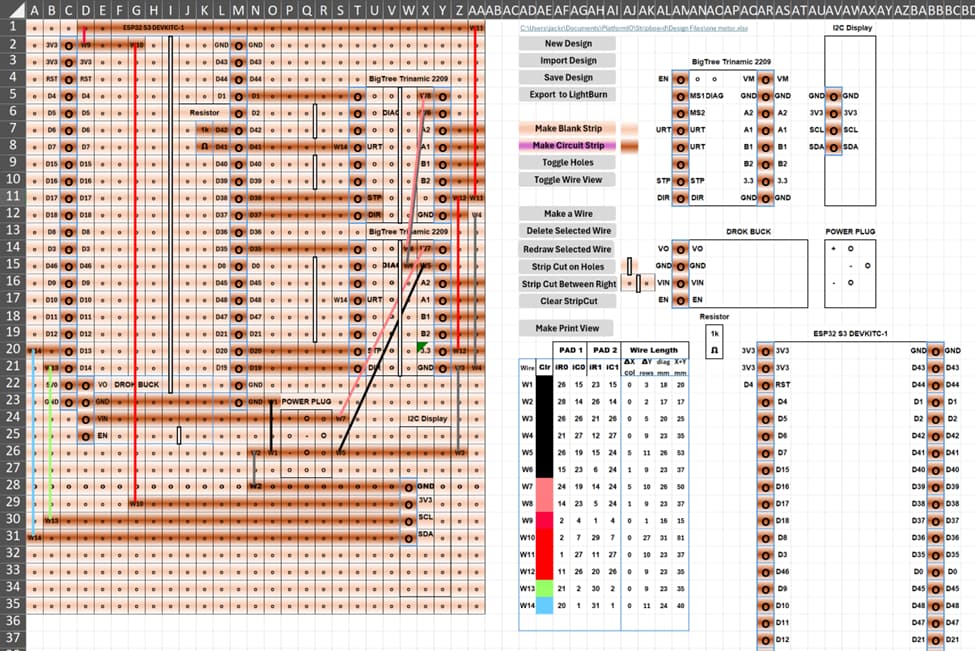Click the Wire Length header cell
This screenshot has width=975, height=651.
click(x=654, y=350)
